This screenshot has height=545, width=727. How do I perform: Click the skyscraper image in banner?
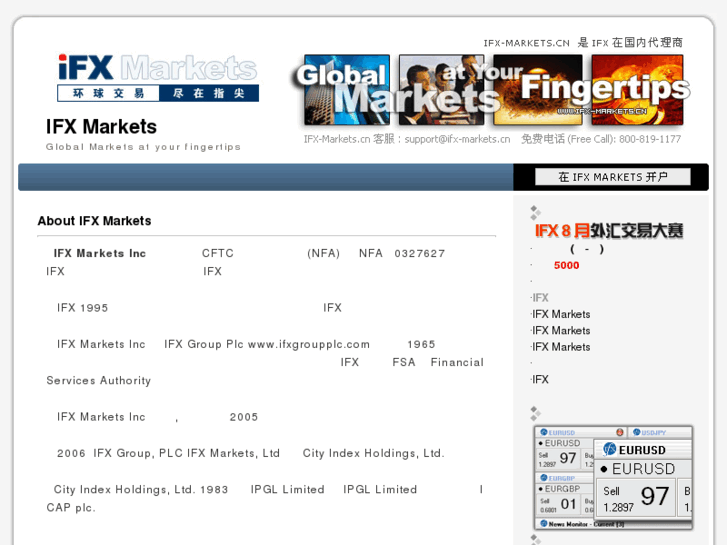click(346, 90)
